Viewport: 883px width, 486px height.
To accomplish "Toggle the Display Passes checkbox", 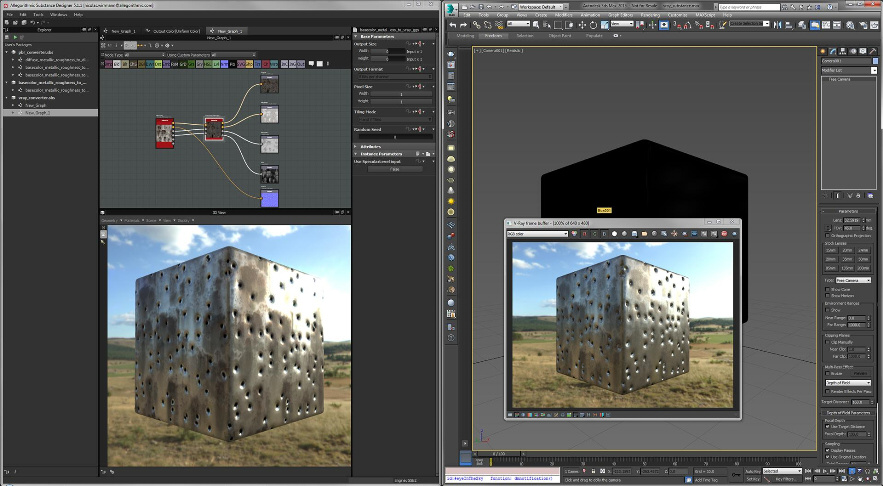I will coord(827,451).
